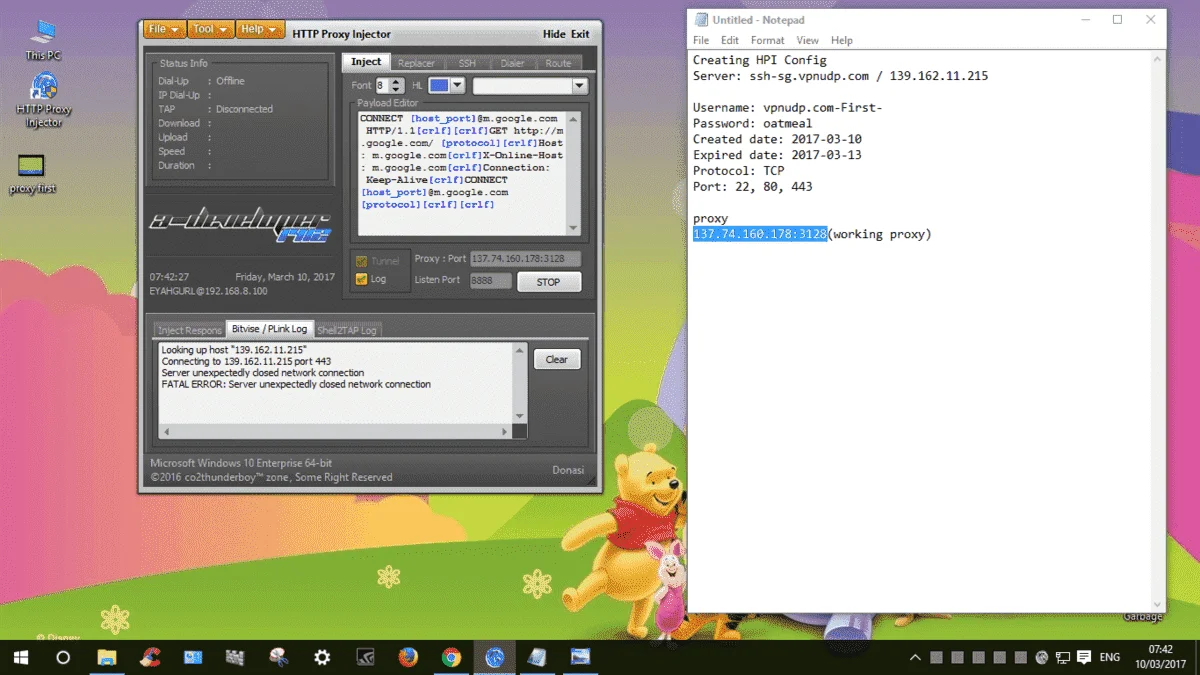This screenshot has width=1200, height=675.
Task: Open the Bitvise / PLink Log tab
Action: tap(270, 329)
